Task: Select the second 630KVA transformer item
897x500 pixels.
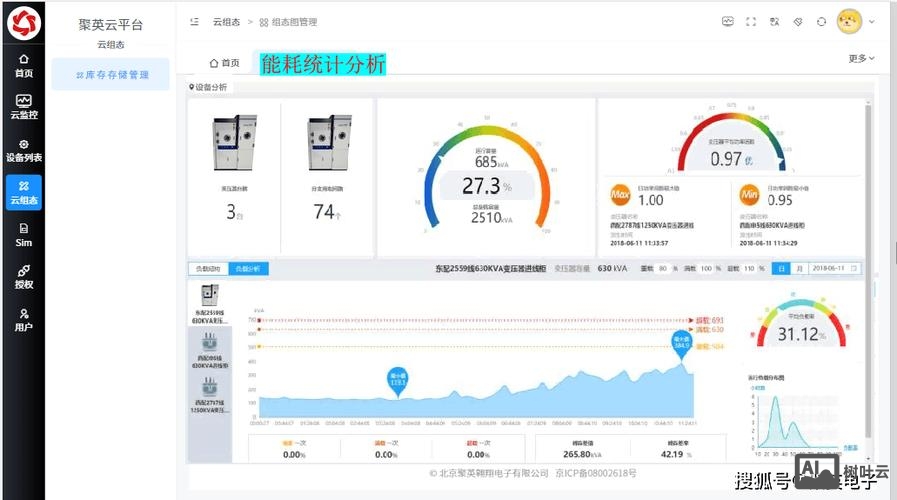Action: [x=210, y=350]
